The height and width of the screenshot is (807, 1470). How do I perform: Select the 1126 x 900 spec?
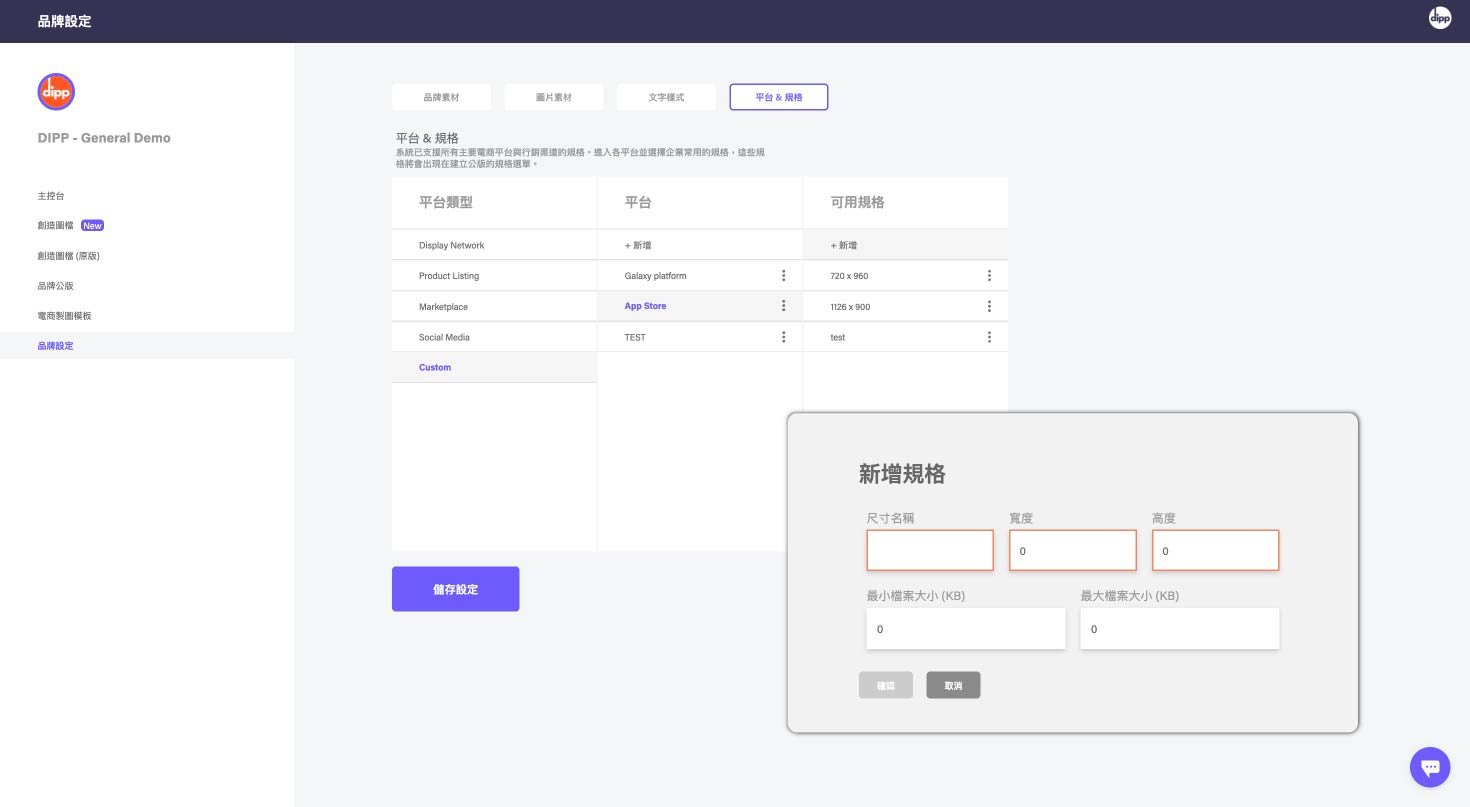click(905, 306)
